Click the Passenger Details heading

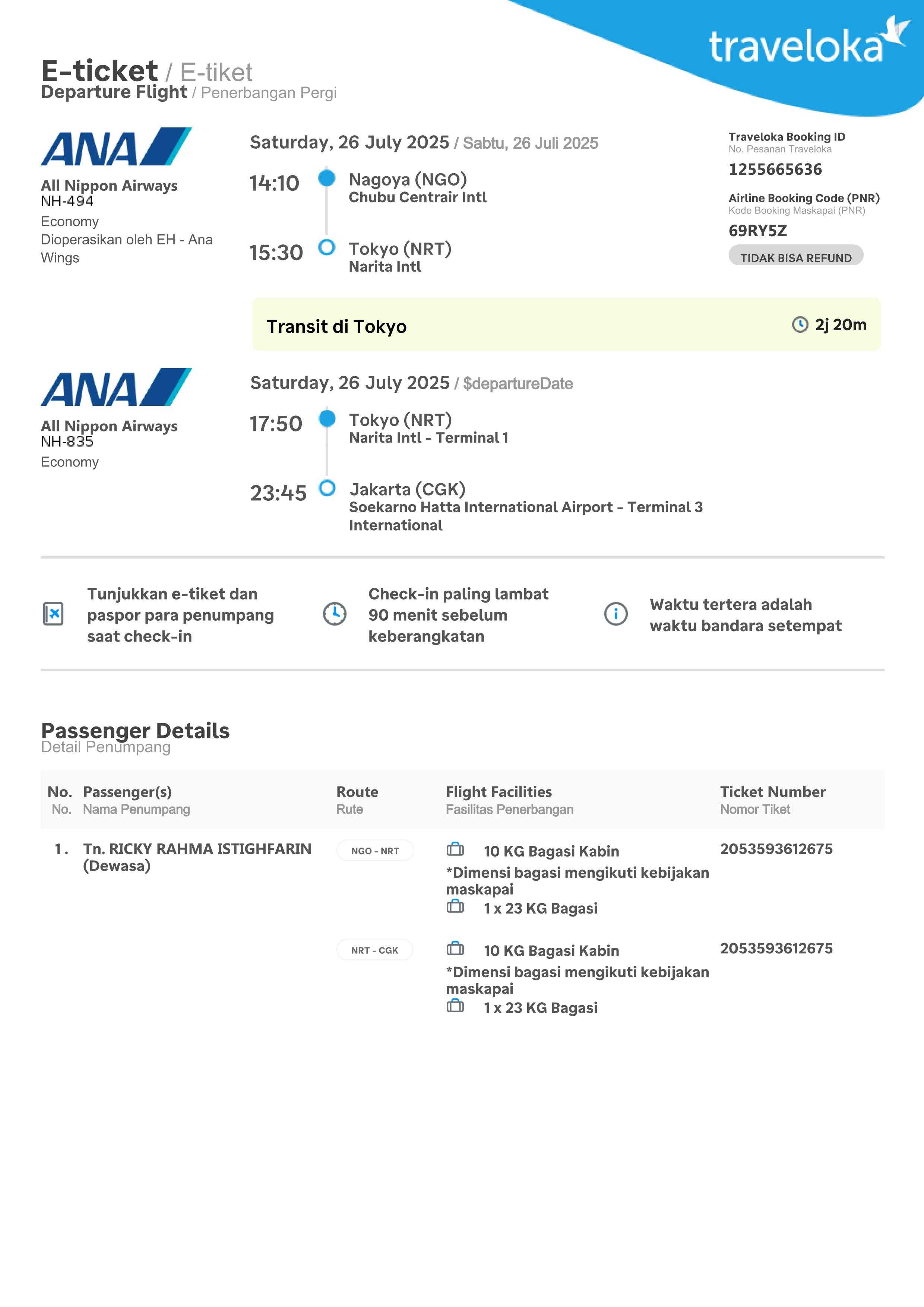click(x=136, y=730)
